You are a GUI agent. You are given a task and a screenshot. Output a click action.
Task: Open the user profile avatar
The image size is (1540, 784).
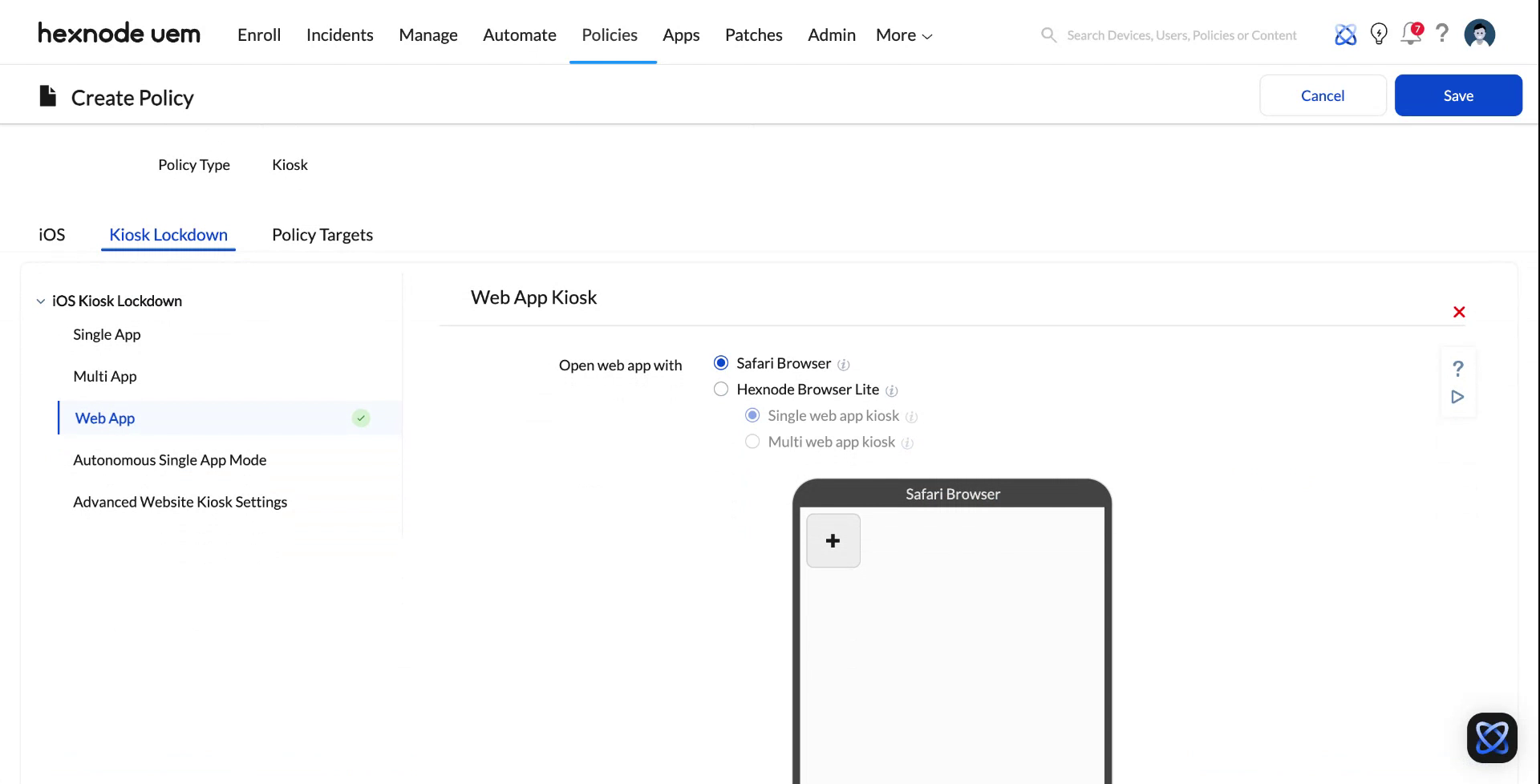coord(1480,33)
